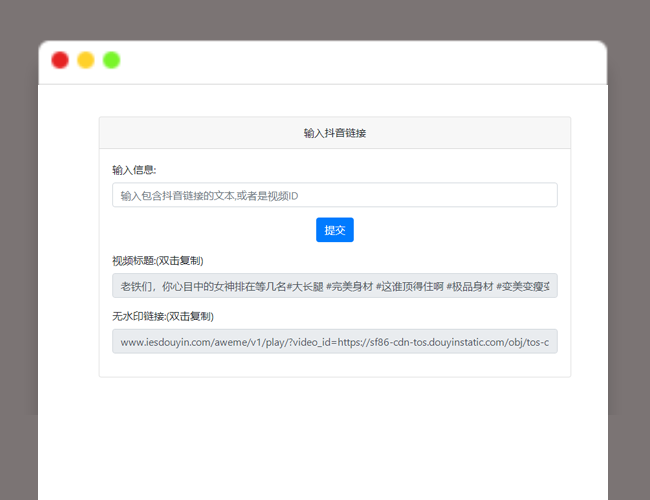Click the 视频标题 output text field
Viewport: 650px width, 500px height.
pyautogui.click(x=334, y=287)
